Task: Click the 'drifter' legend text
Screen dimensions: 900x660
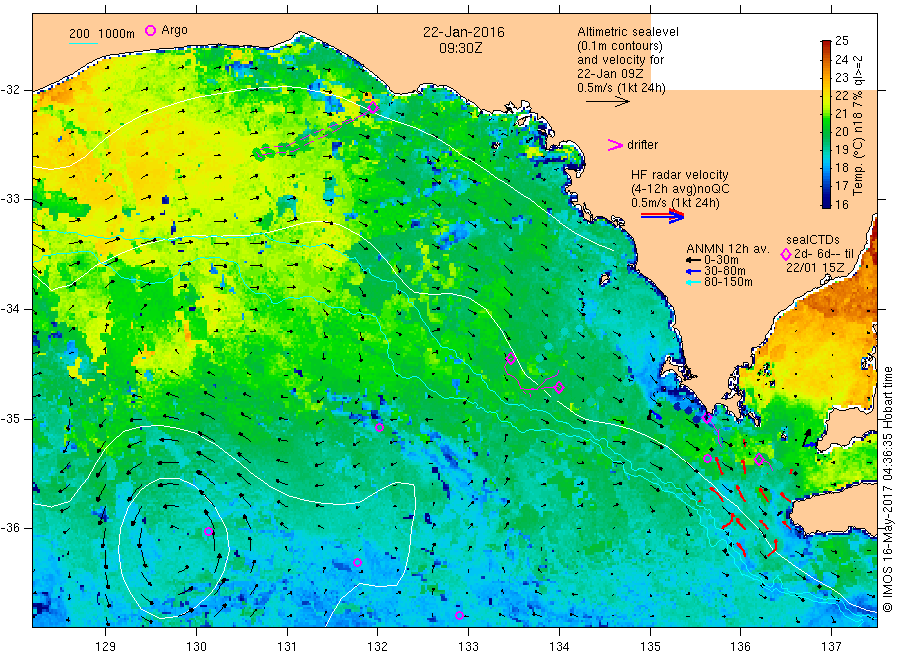Action: pyautogui.click(x=643, y=145)
